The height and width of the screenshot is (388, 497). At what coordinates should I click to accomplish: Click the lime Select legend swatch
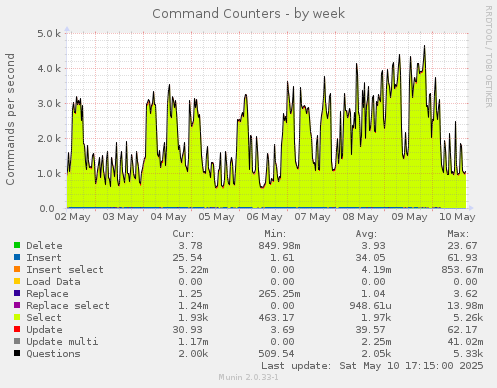17,317
